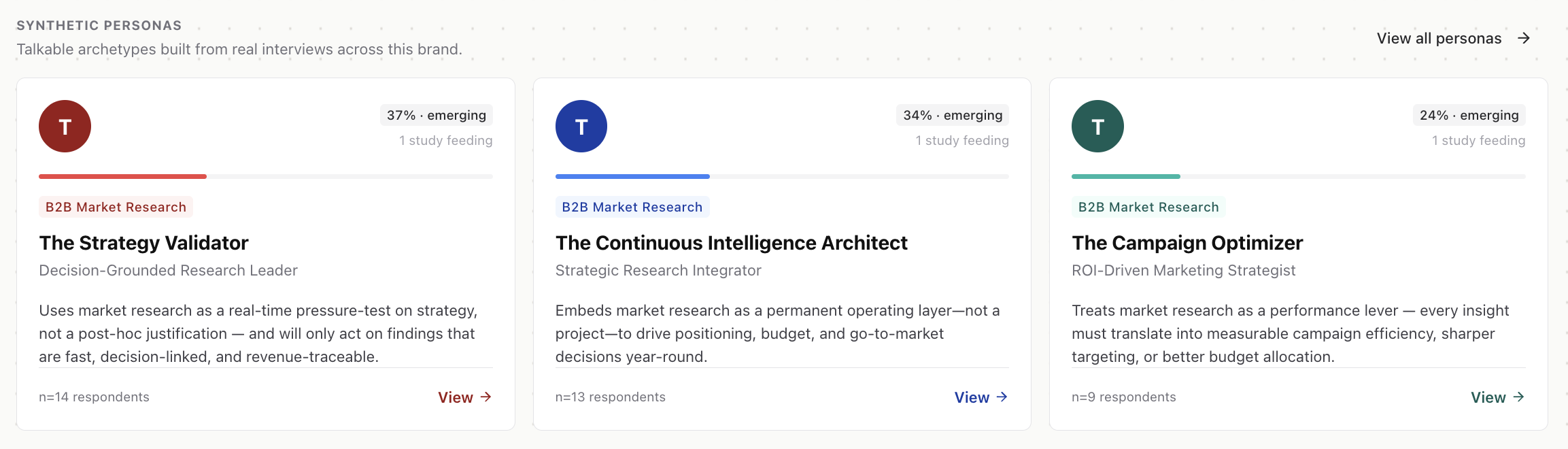1568x449 pixels.
Task: Click the green T avatar icon
Action: (x=1097, y=127)
